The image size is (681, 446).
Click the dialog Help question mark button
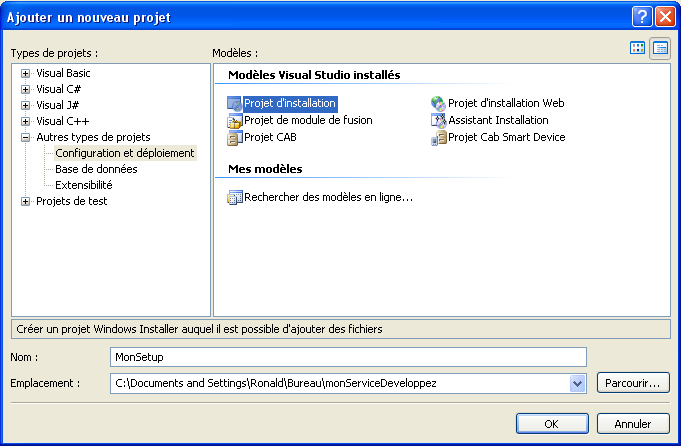[x=641, y=17]
